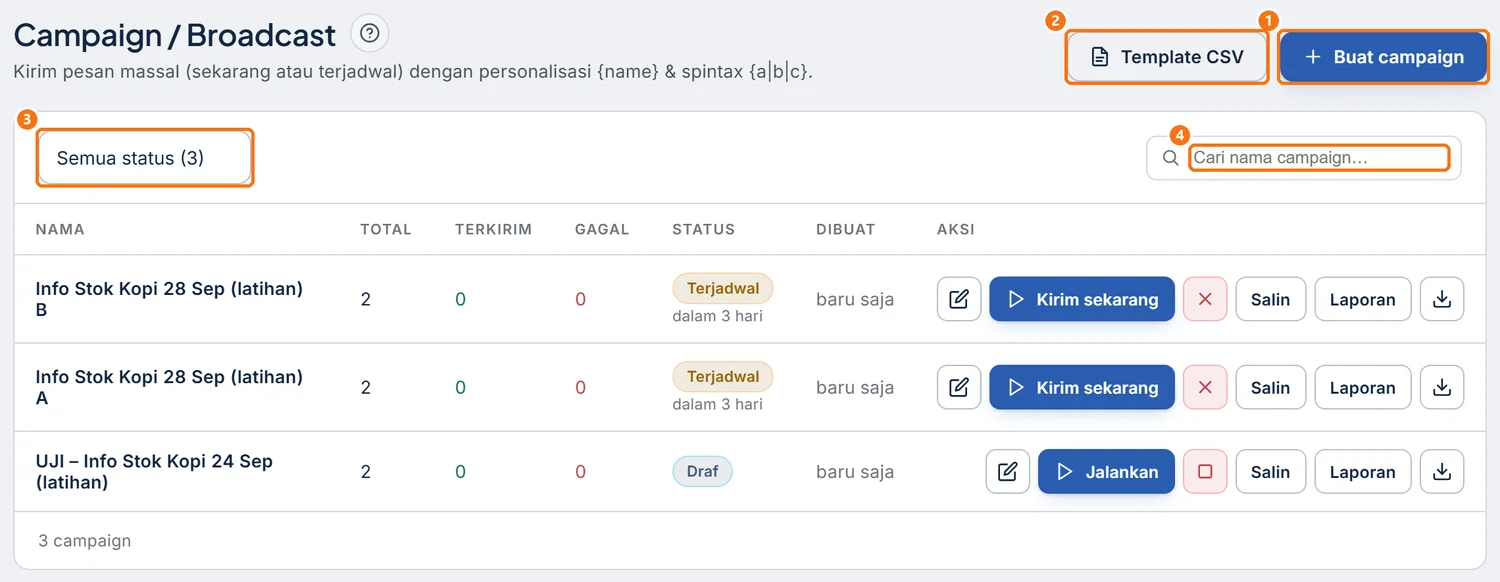Viewport: 1500px width, 582px height.
Task: Open Laporan for latihan B campaign
Action: pyautogui.click(x=1362, y=299)
